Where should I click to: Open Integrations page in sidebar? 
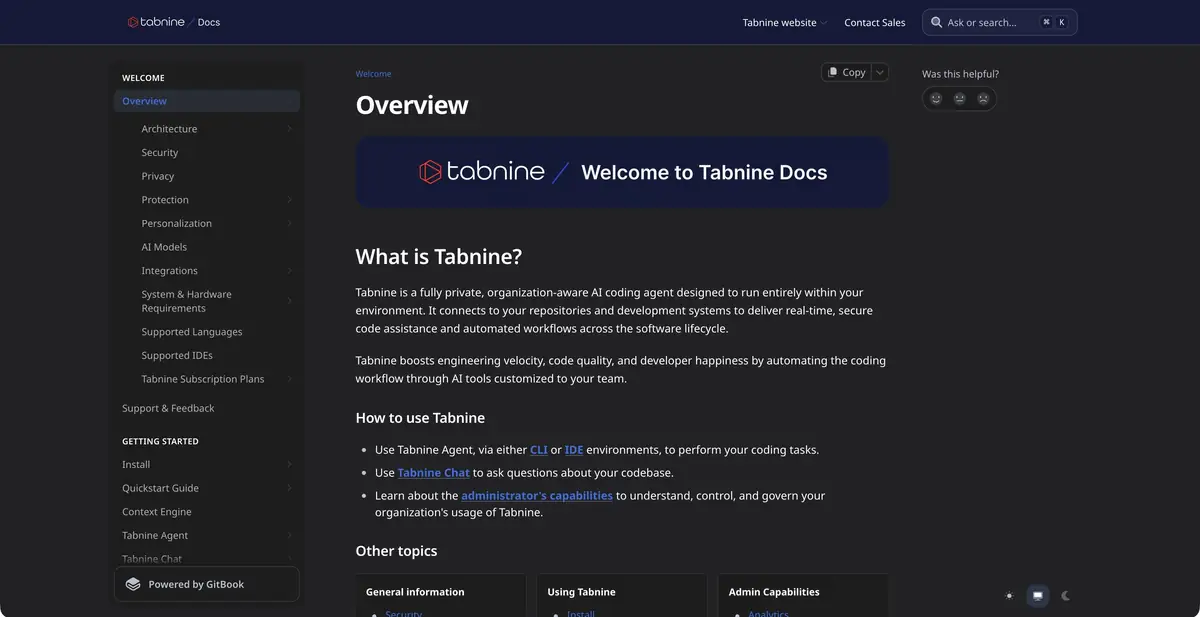(x=170, y=271)
